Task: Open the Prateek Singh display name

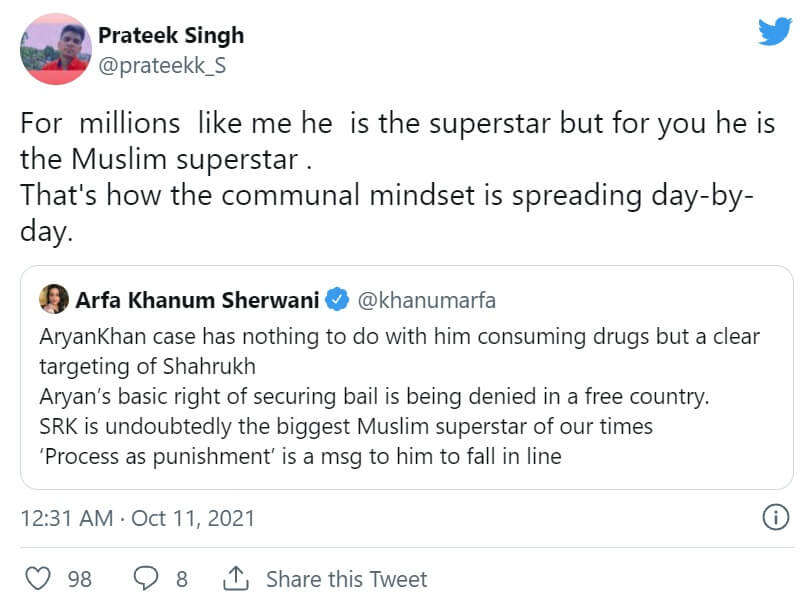Action: tap(170, 35)
